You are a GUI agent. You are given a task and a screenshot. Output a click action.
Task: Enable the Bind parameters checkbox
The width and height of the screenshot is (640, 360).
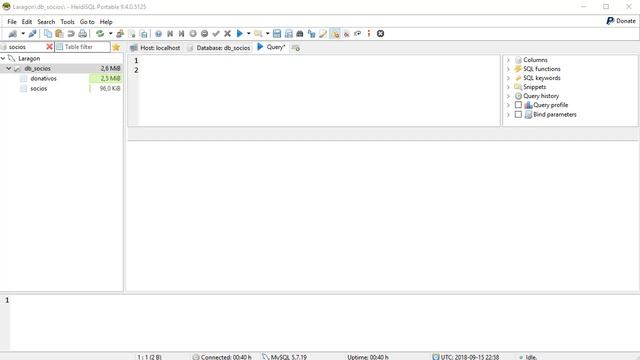[x=518, y=115]
